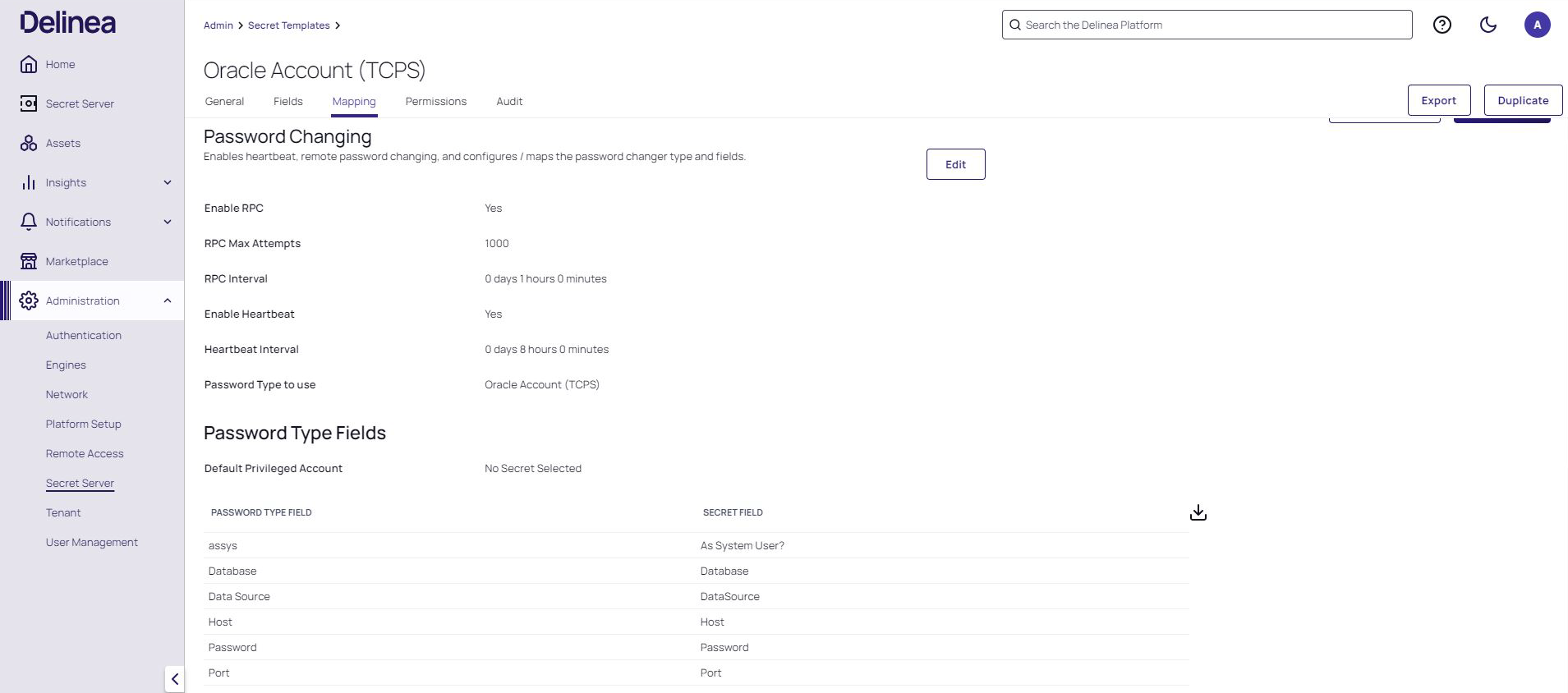Collapse the sidebar with arrow button
Viewport: 1568px width, 693px height.
[174, 679]
